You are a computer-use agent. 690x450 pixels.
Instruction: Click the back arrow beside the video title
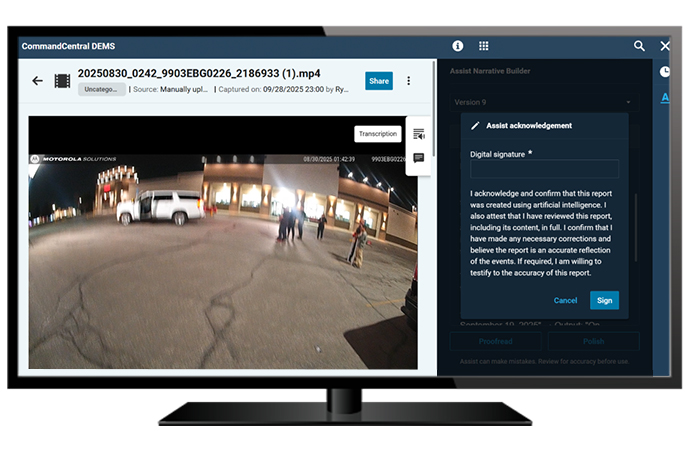[x=37, y=81]
